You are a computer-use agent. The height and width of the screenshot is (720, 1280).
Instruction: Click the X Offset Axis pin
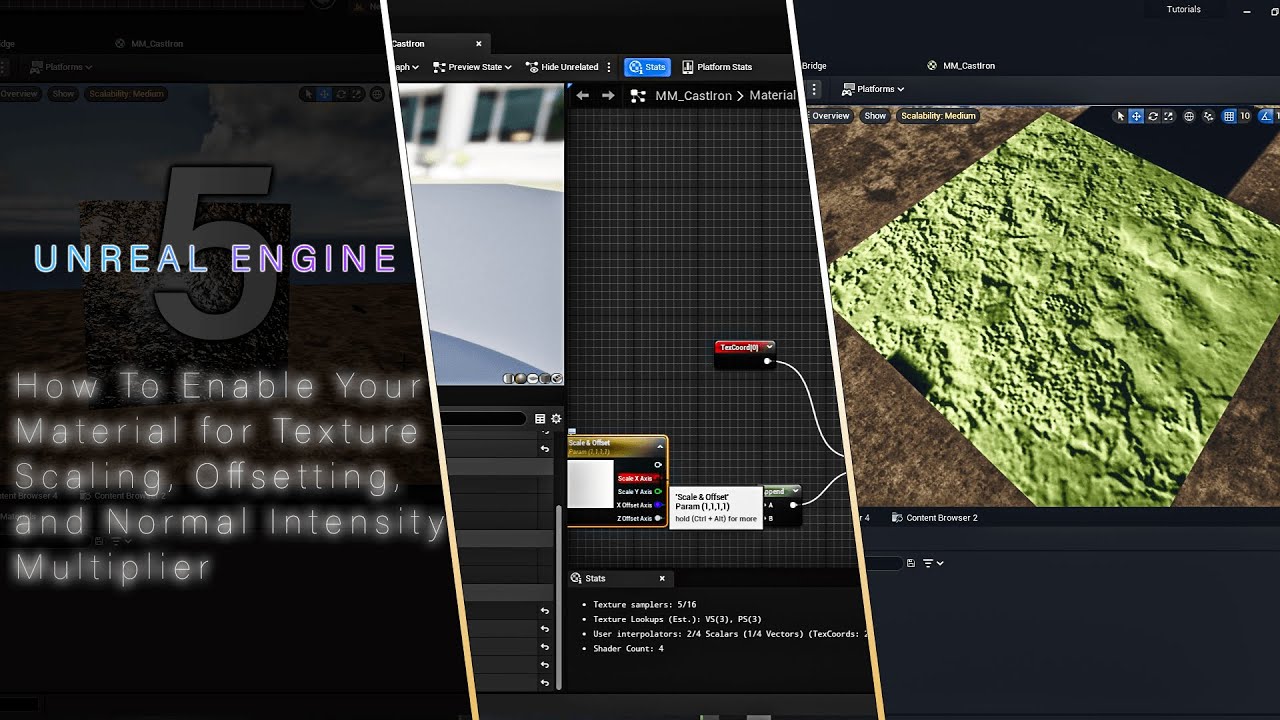coord(658,505)
